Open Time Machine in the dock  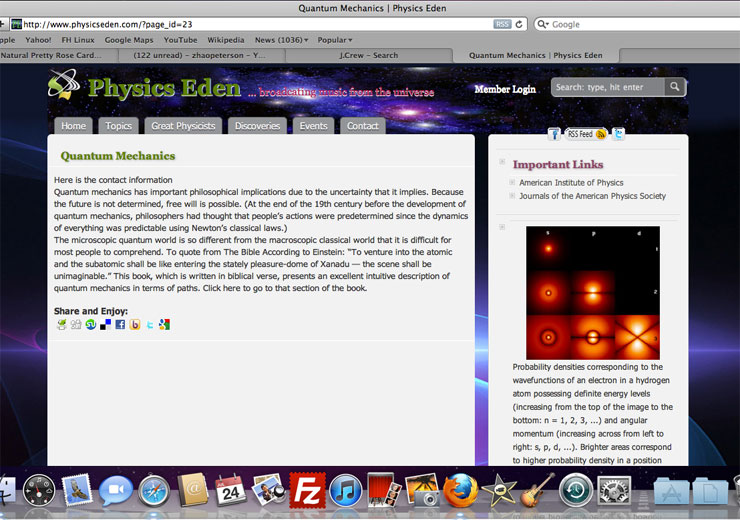(x=576, y=491)
